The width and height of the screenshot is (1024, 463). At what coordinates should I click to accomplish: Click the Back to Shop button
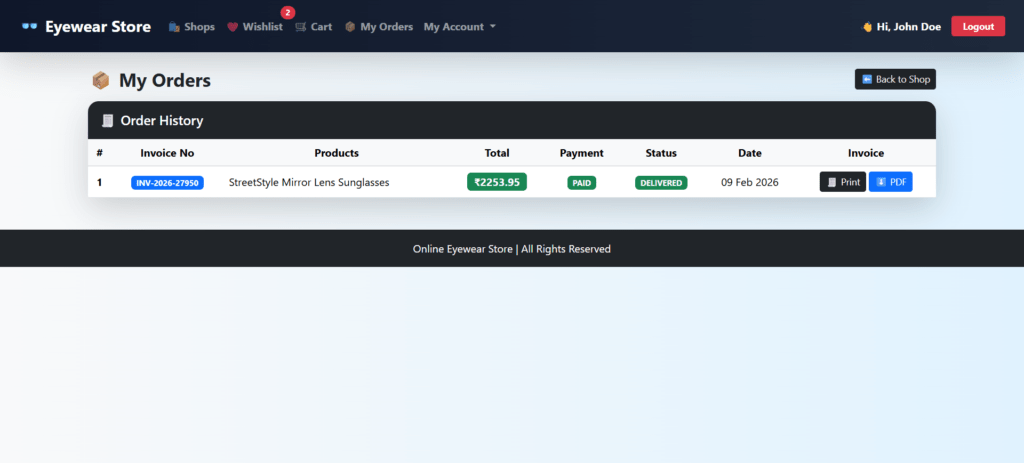point(895,79)
